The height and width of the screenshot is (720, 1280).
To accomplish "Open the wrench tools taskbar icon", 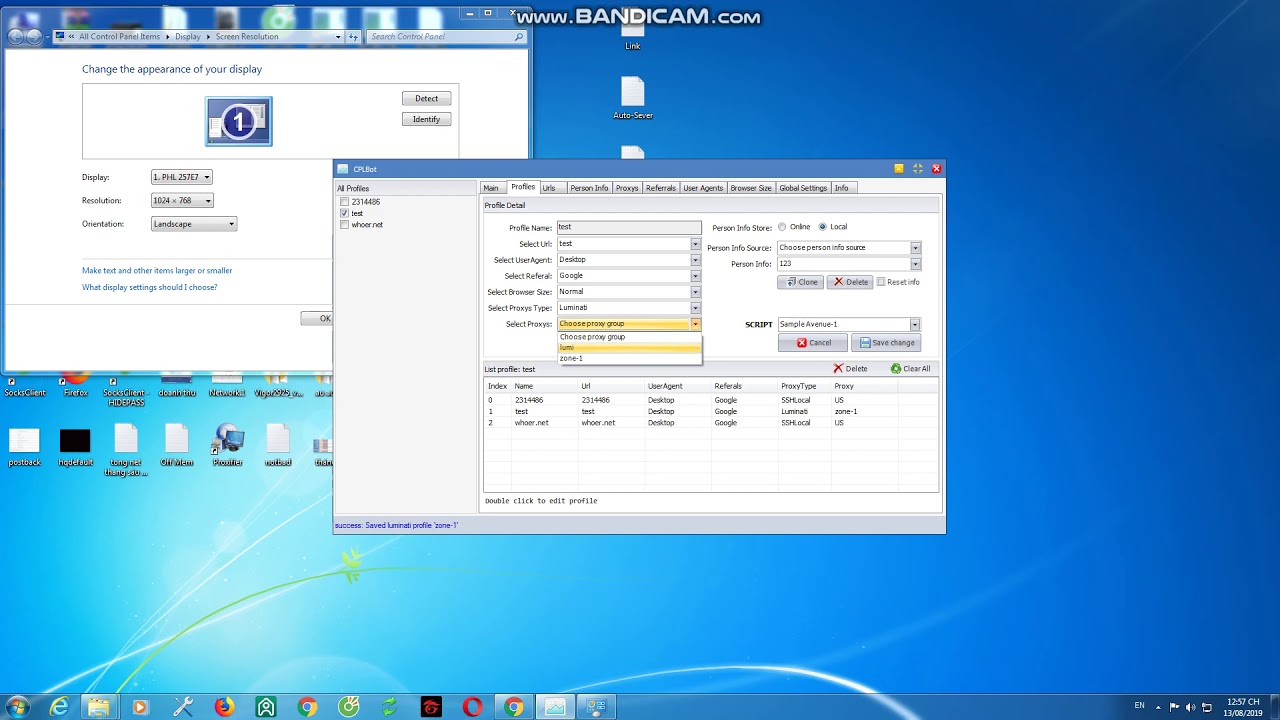I will tap(182, 707).
